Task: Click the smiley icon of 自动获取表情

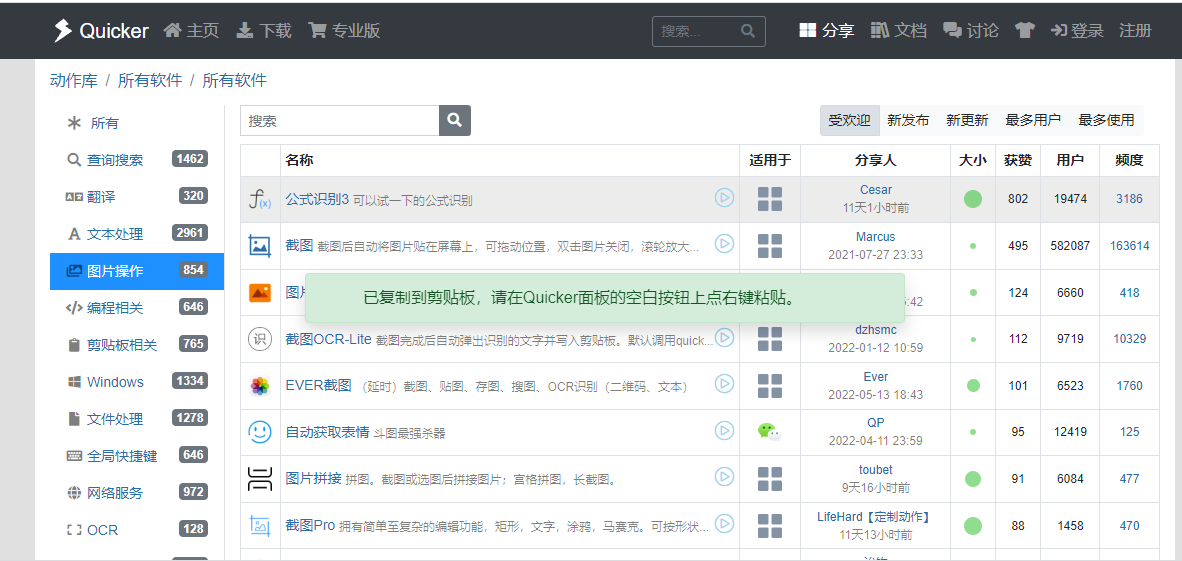Action: [x=259, y=432]
